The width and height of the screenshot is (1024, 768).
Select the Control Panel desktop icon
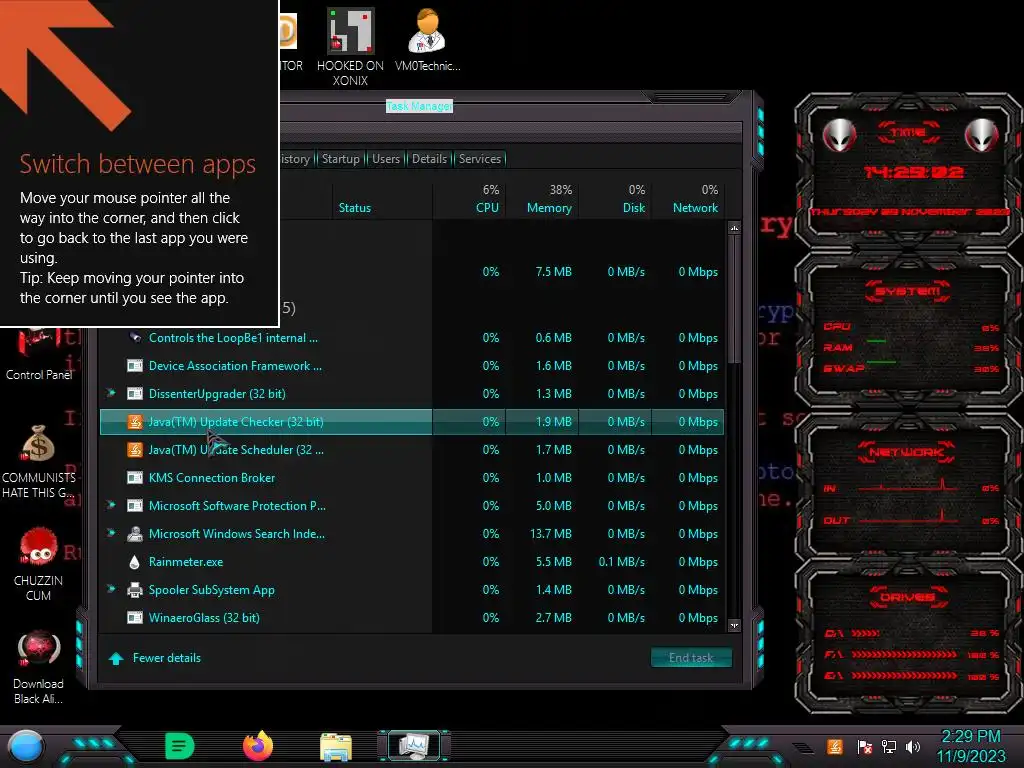click(x=39, y=354)
